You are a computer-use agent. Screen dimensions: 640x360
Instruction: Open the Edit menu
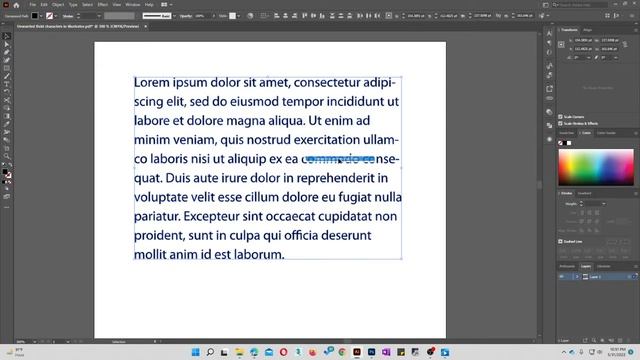(x=44, y=5)
